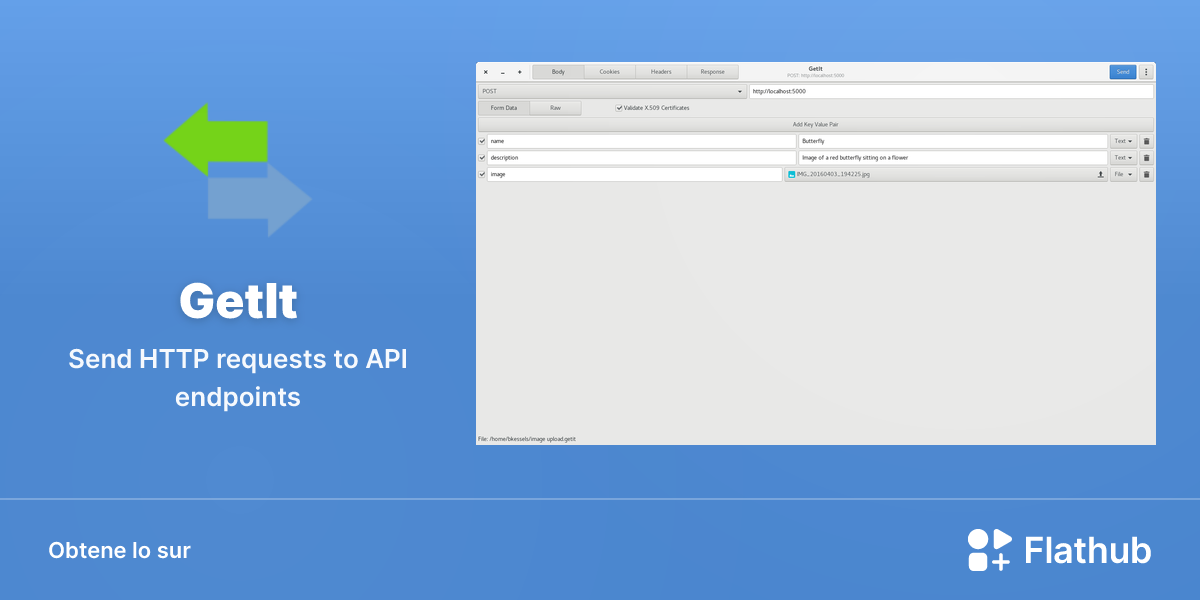Close the GetIt window

coord(486,72)
